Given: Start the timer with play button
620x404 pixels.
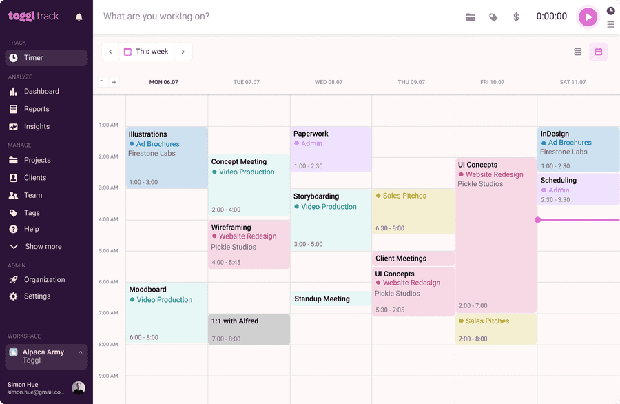Looking at the screenshot, I should [x=588, y=17].
